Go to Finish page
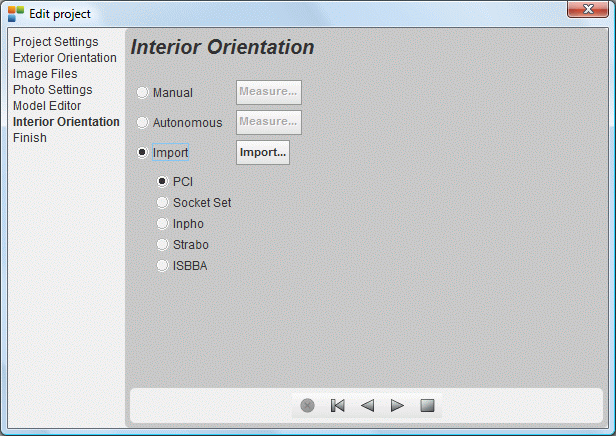The height and width of the screenshot is (436, 616). 30,138
